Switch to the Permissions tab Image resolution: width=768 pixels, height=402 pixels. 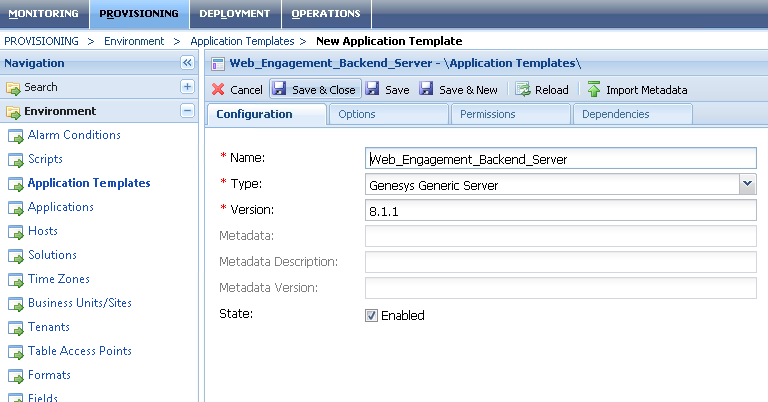pyautogui.click(x=488, y=114)
